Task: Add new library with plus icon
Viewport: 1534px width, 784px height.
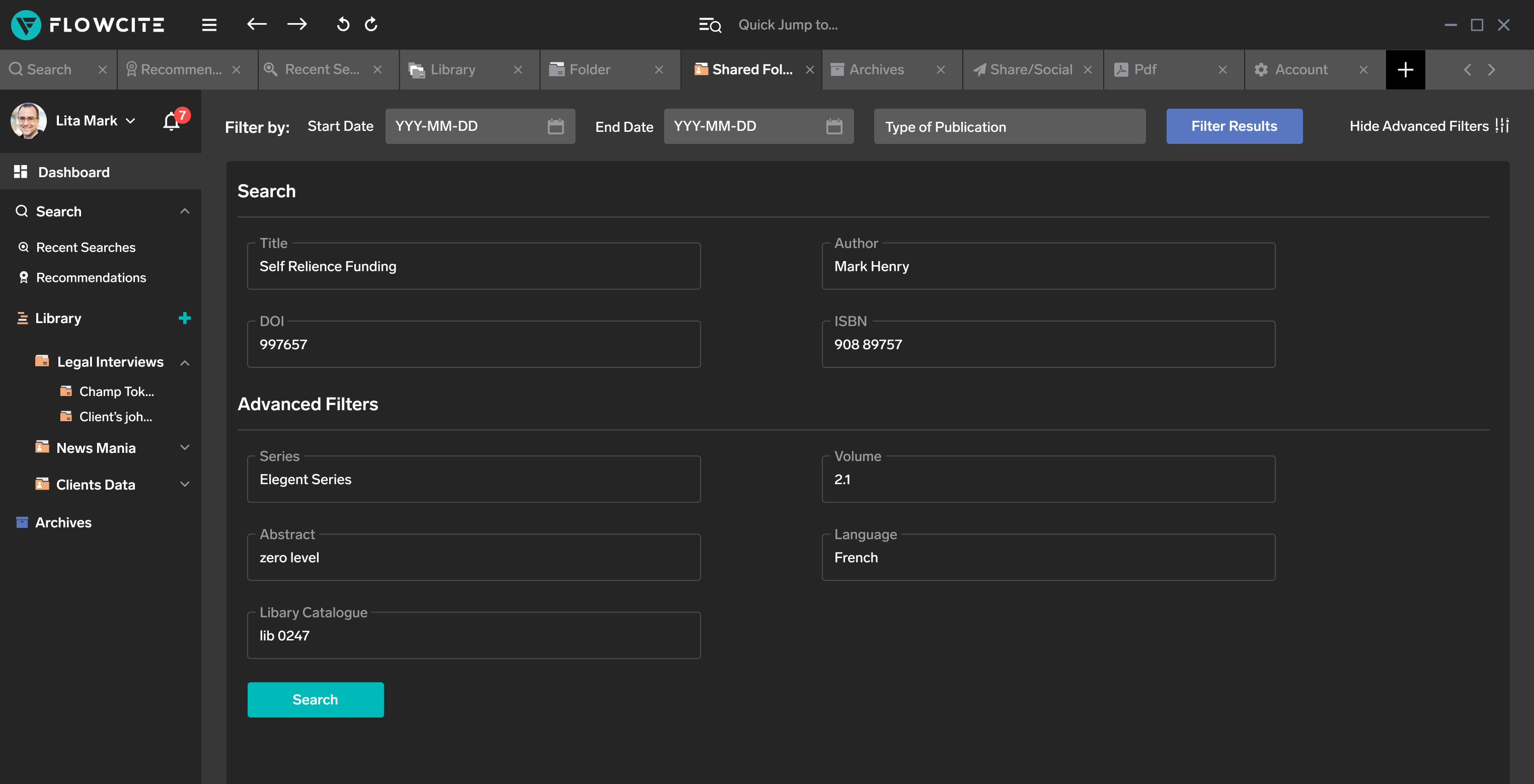Action: point(185,319)
